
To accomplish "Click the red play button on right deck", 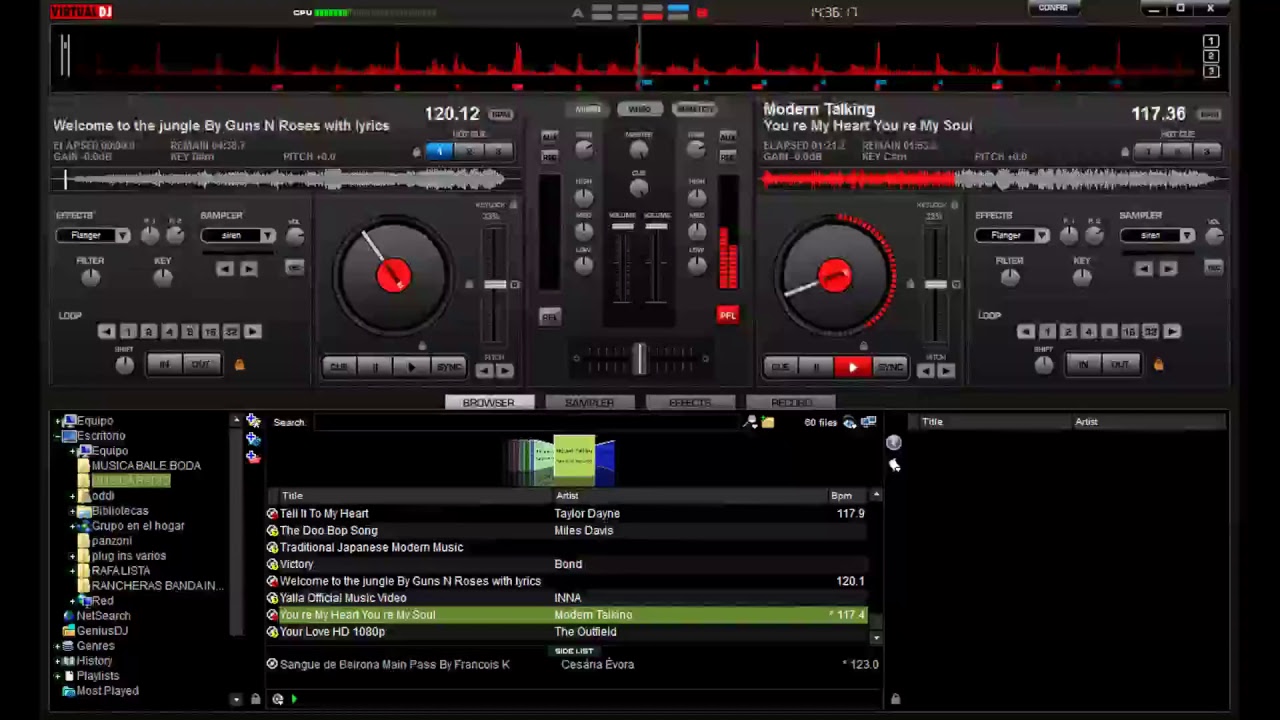I will pos(852,367).
